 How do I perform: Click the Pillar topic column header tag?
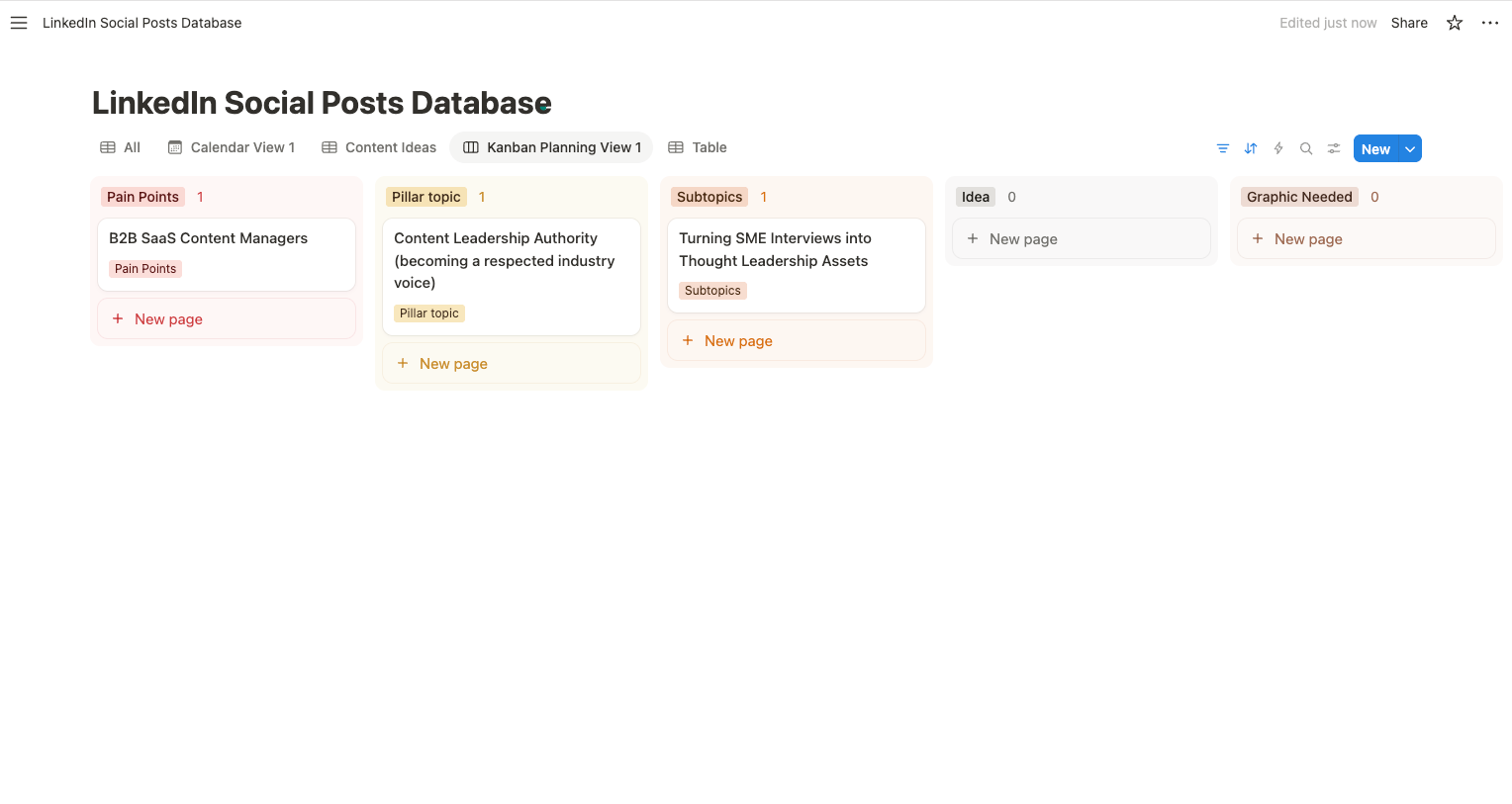426,197
